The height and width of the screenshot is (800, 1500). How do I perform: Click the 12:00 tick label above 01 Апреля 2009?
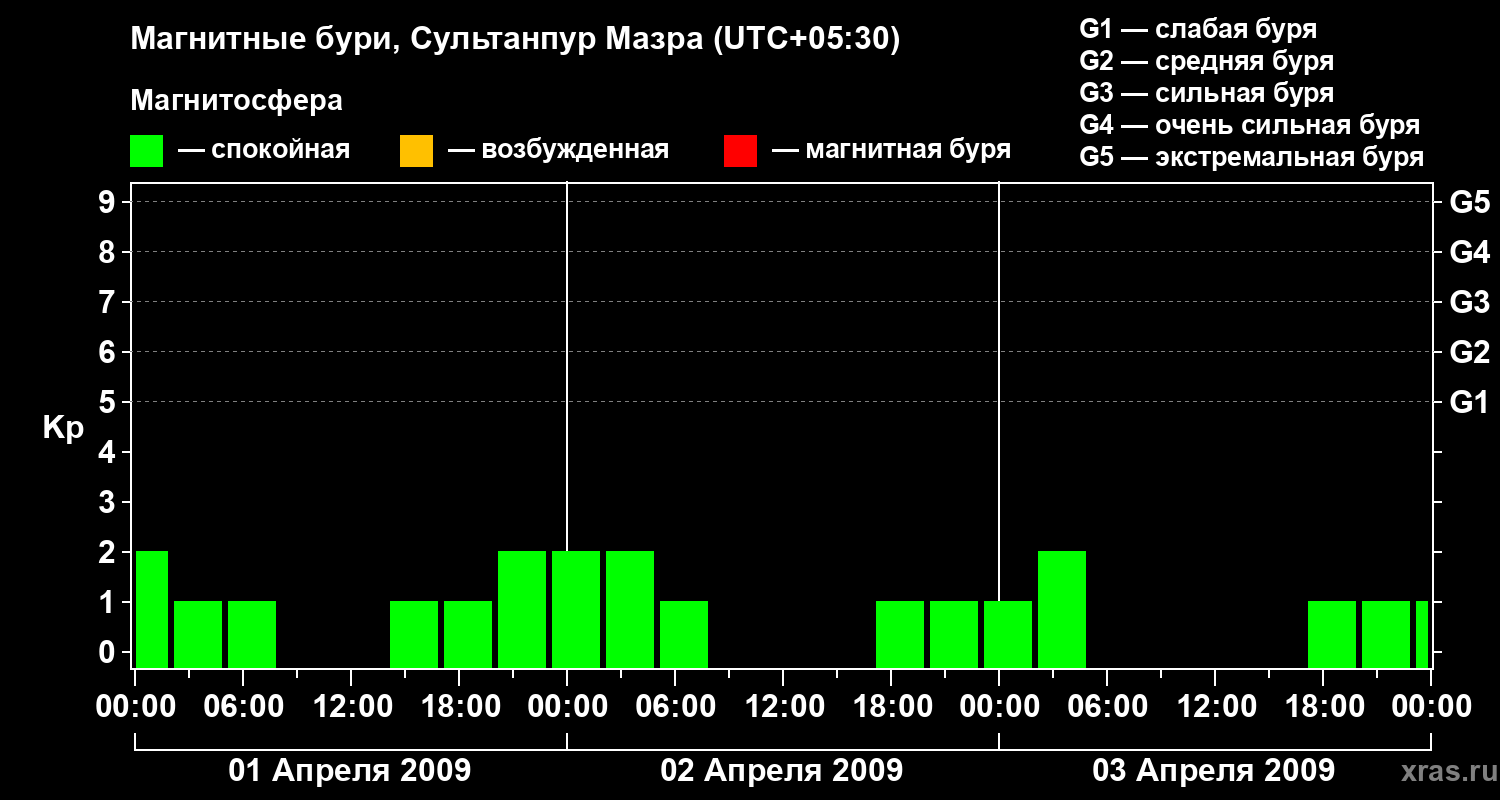click(x=351, y=707)
